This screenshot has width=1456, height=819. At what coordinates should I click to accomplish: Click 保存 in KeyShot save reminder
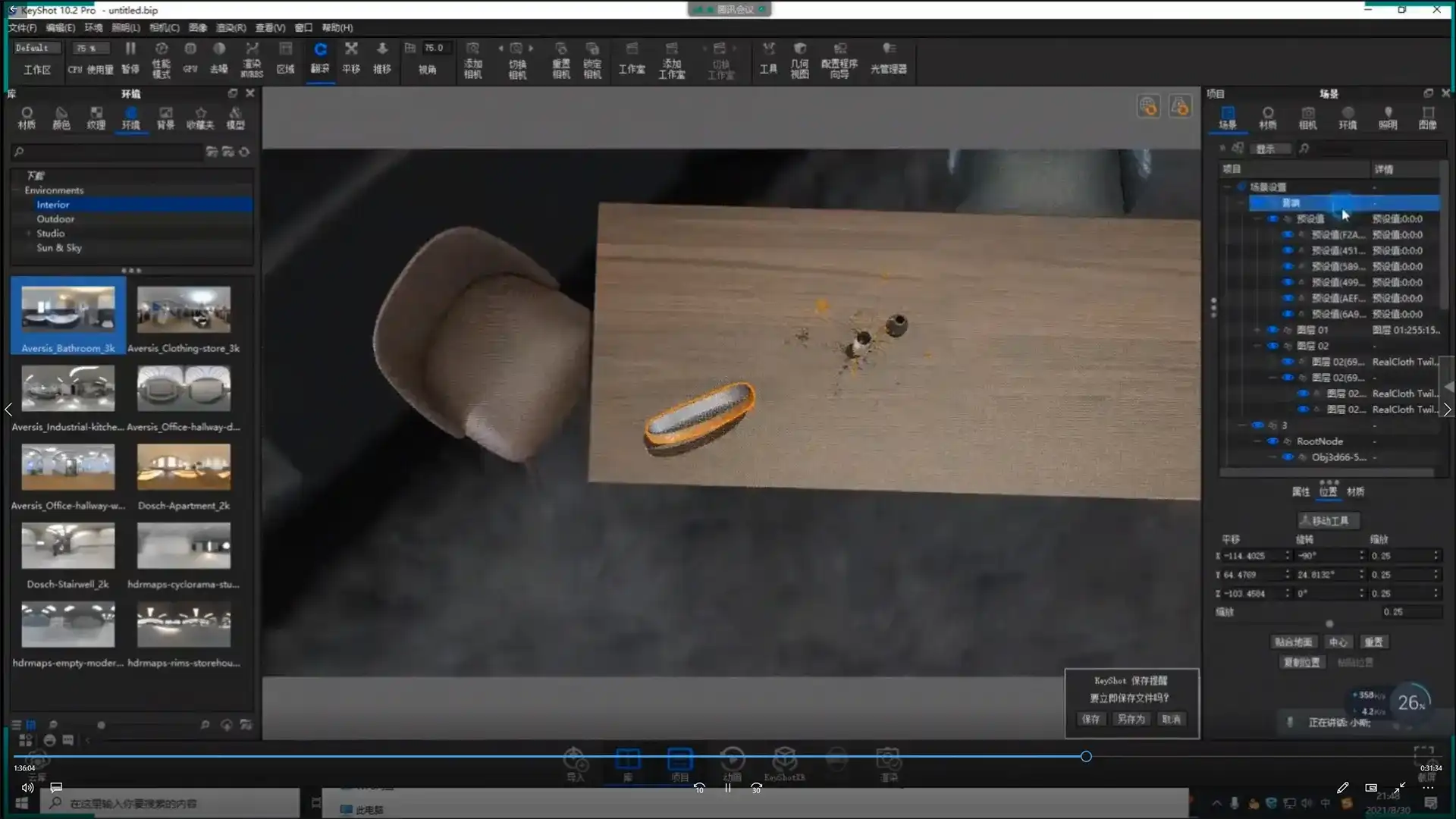click(1090, 719)
